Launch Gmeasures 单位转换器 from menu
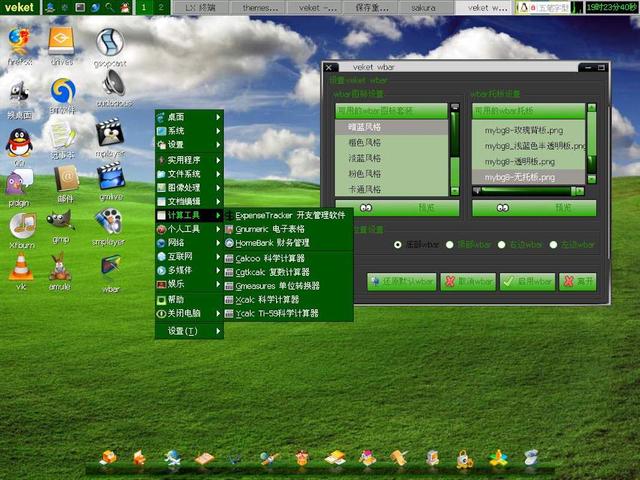Screen dimensions: 640x480 click(288, 286)
